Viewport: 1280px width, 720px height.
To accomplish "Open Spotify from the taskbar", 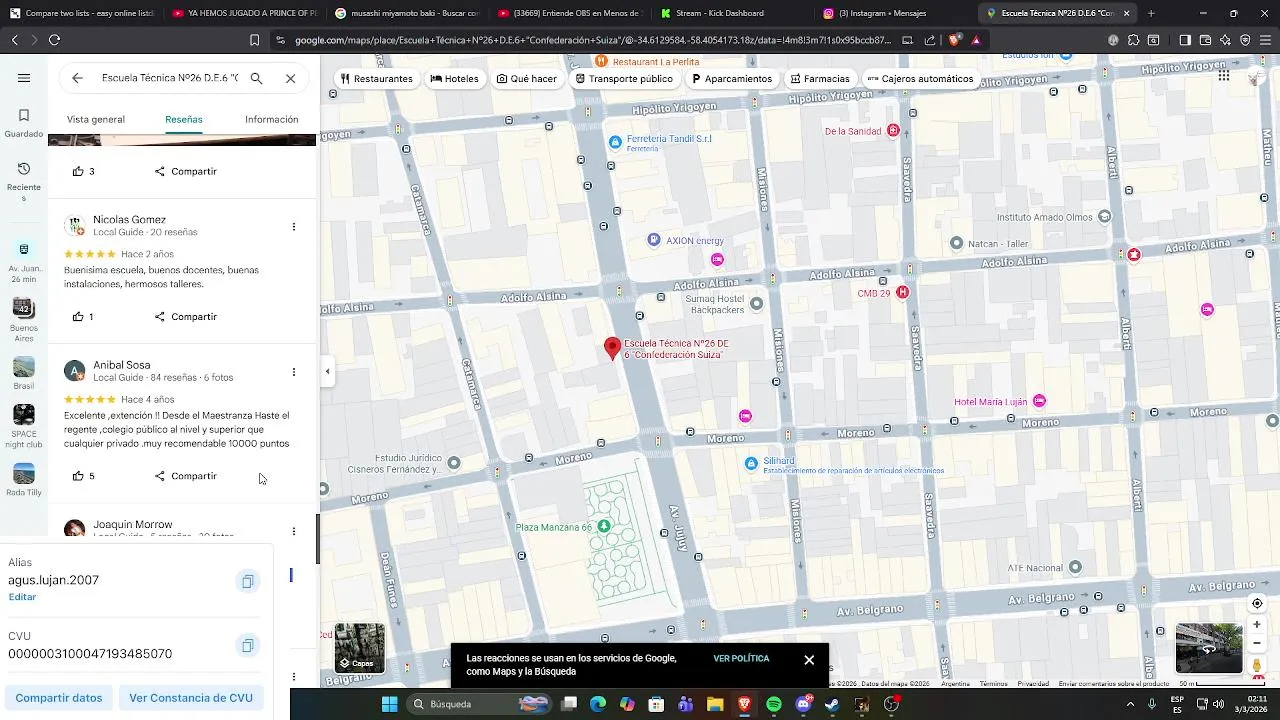I will tap(774, 704).
